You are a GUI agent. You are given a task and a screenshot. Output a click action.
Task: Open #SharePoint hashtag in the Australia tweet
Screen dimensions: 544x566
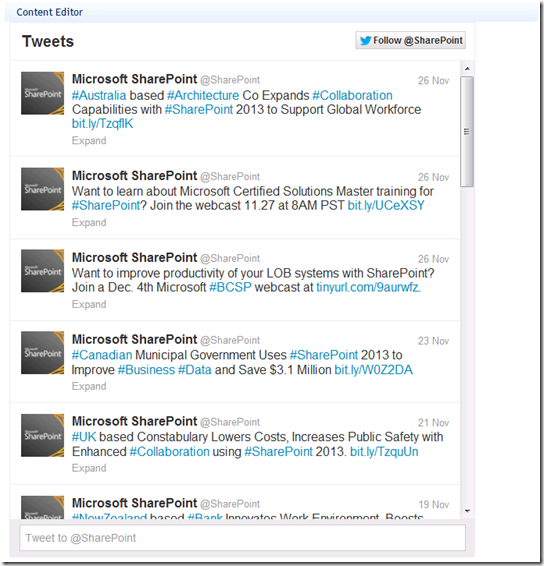(199, 109)
